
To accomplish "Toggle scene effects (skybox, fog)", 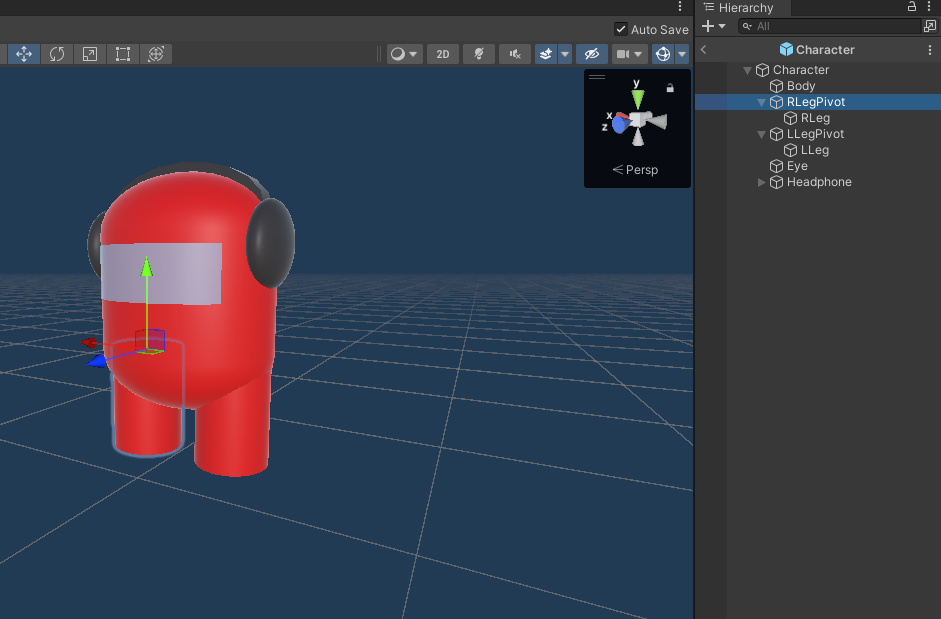I will [546, 54].
